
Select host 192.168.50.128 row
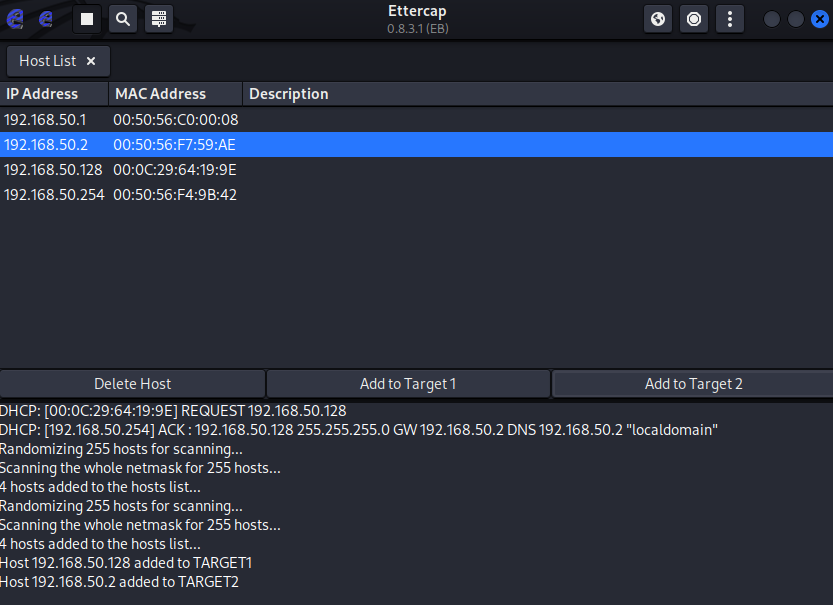[x=416, y=169]
